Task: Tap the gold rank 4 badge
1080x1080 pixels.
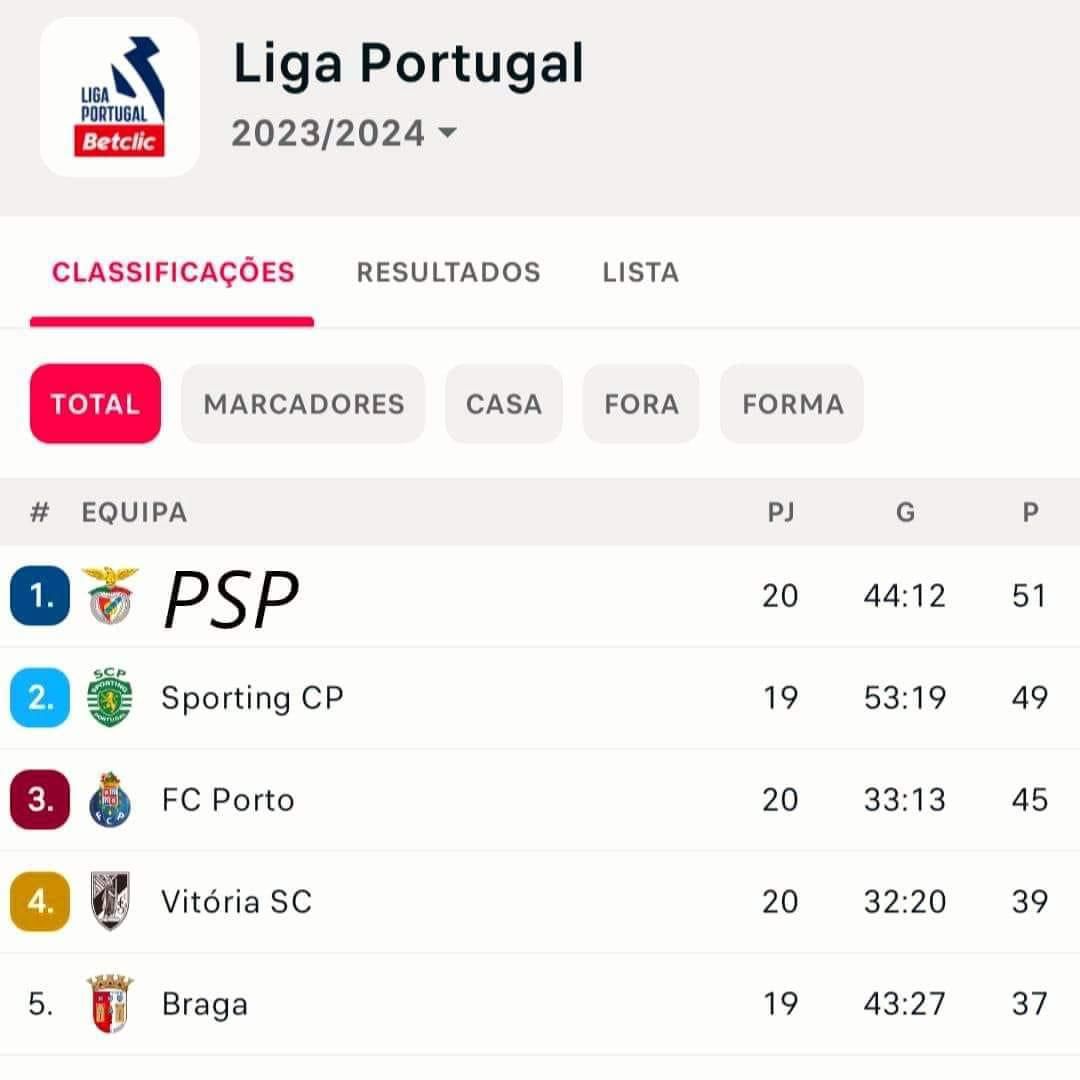Action: (x=40, y=902)
